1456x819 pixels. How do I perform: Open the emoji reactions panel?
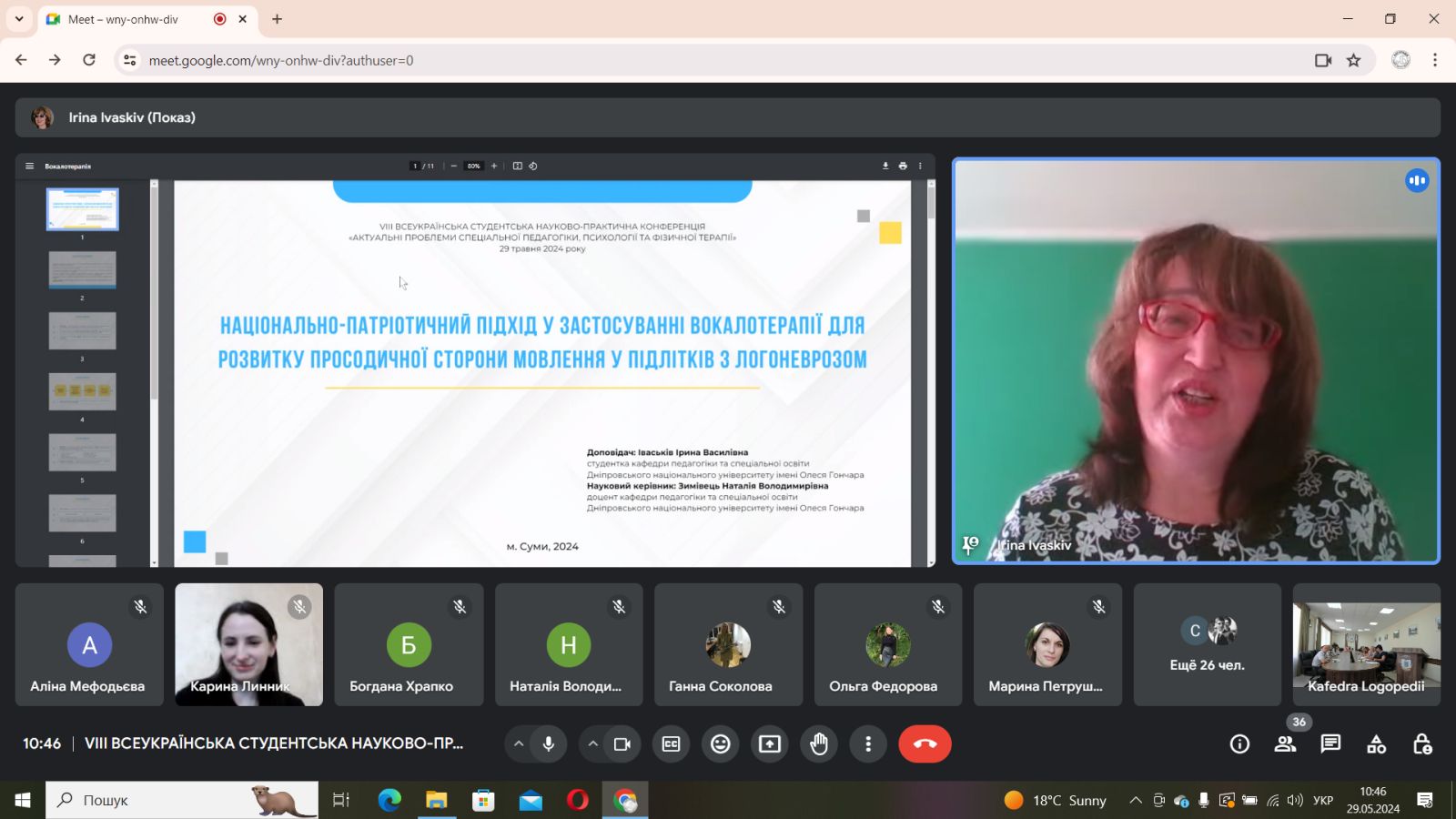point(720,744)
